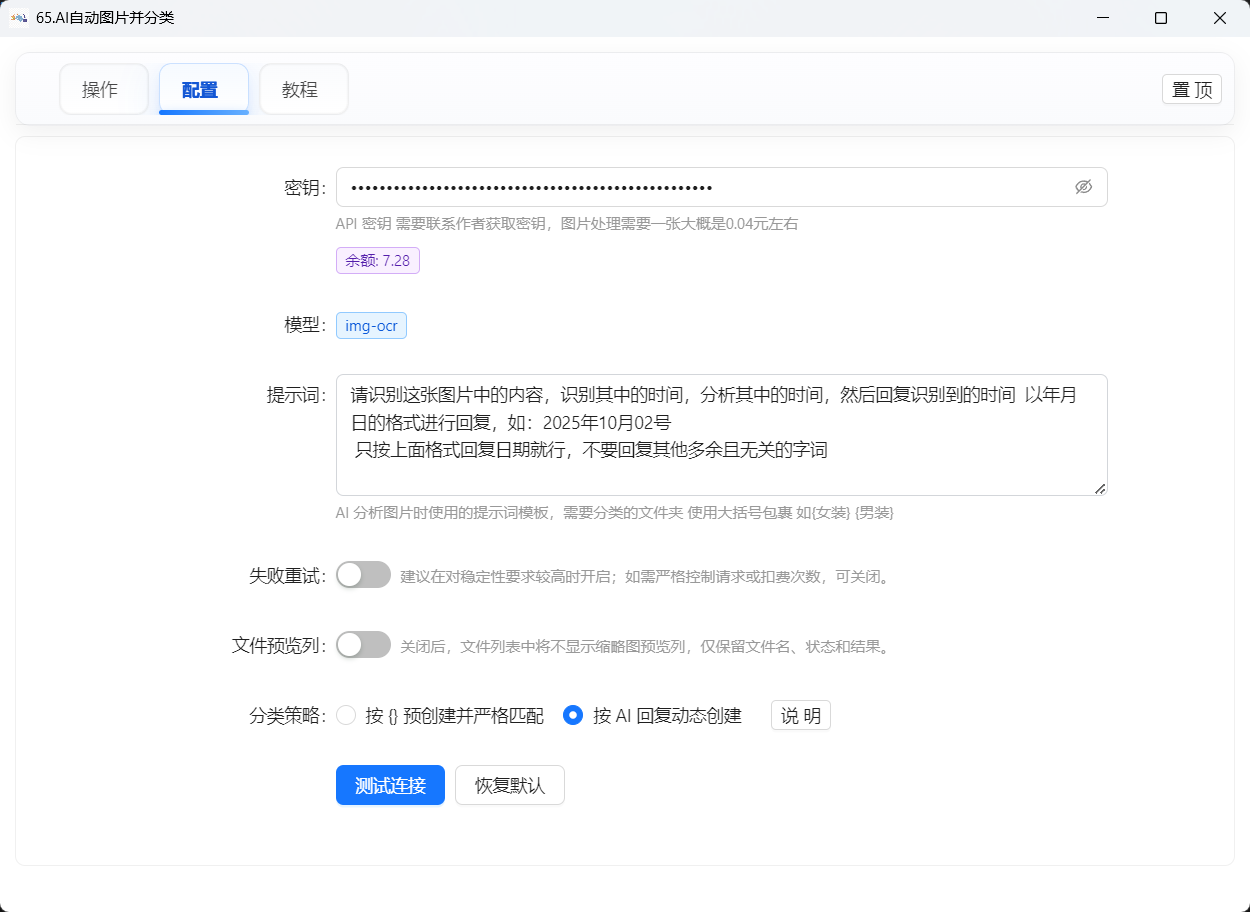Open the 说明 explanation button
This screenshot has width=1250, height=912.
[800, 715]
